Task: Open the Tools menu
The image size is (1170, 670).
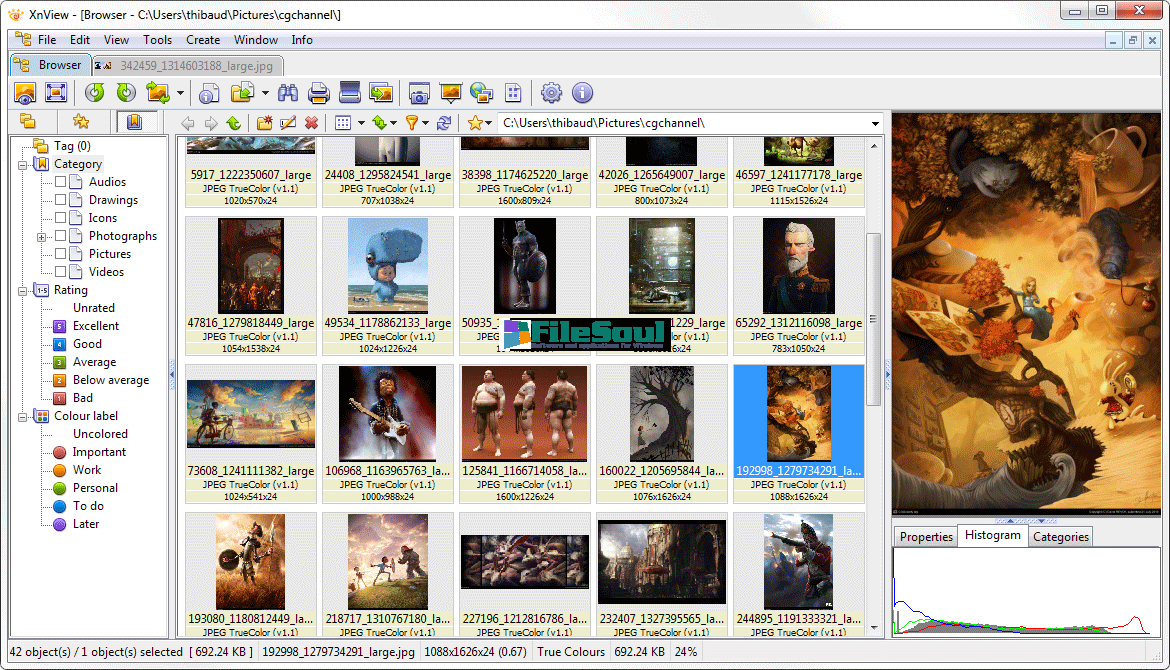Action: (x=157, y=40)
